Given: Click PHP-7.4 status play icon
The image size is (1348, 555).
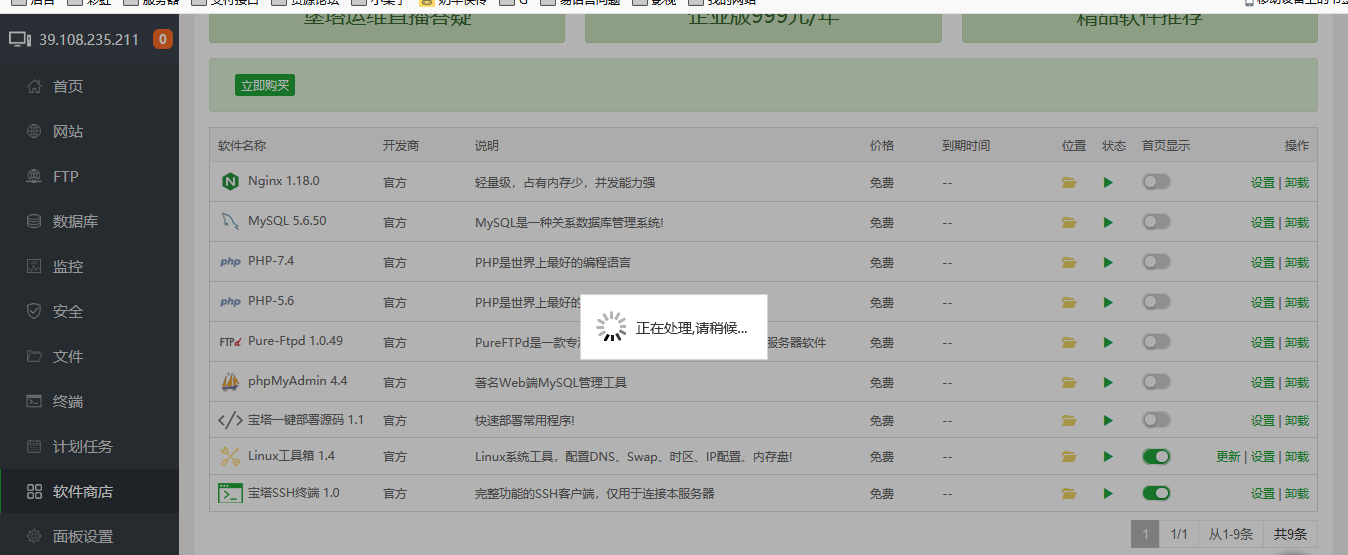Looking at the screenshot, I should coord(1108,263).
